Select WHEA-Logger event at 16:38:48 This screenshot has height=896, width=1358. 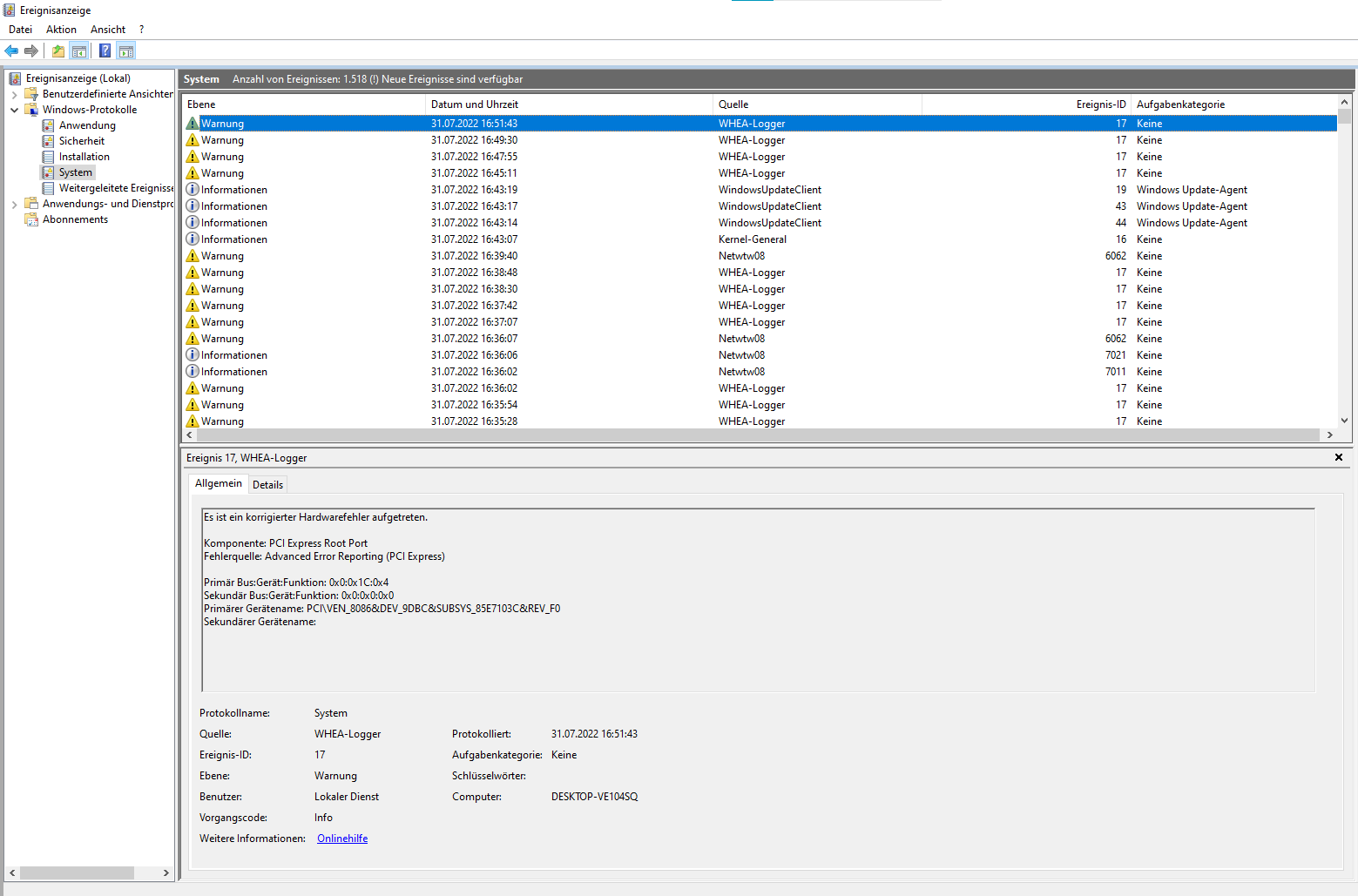[760, 273]
